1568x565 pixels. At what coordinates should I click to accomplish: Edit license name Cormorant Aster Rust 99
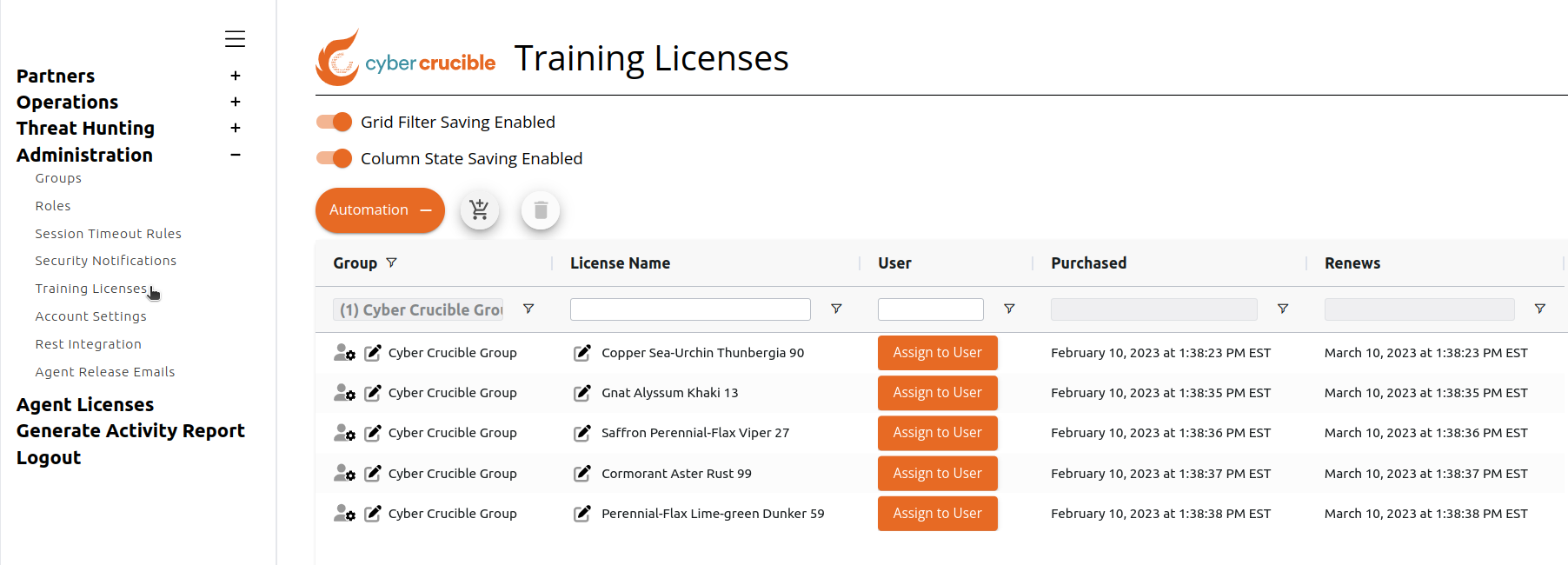(582, 474)
